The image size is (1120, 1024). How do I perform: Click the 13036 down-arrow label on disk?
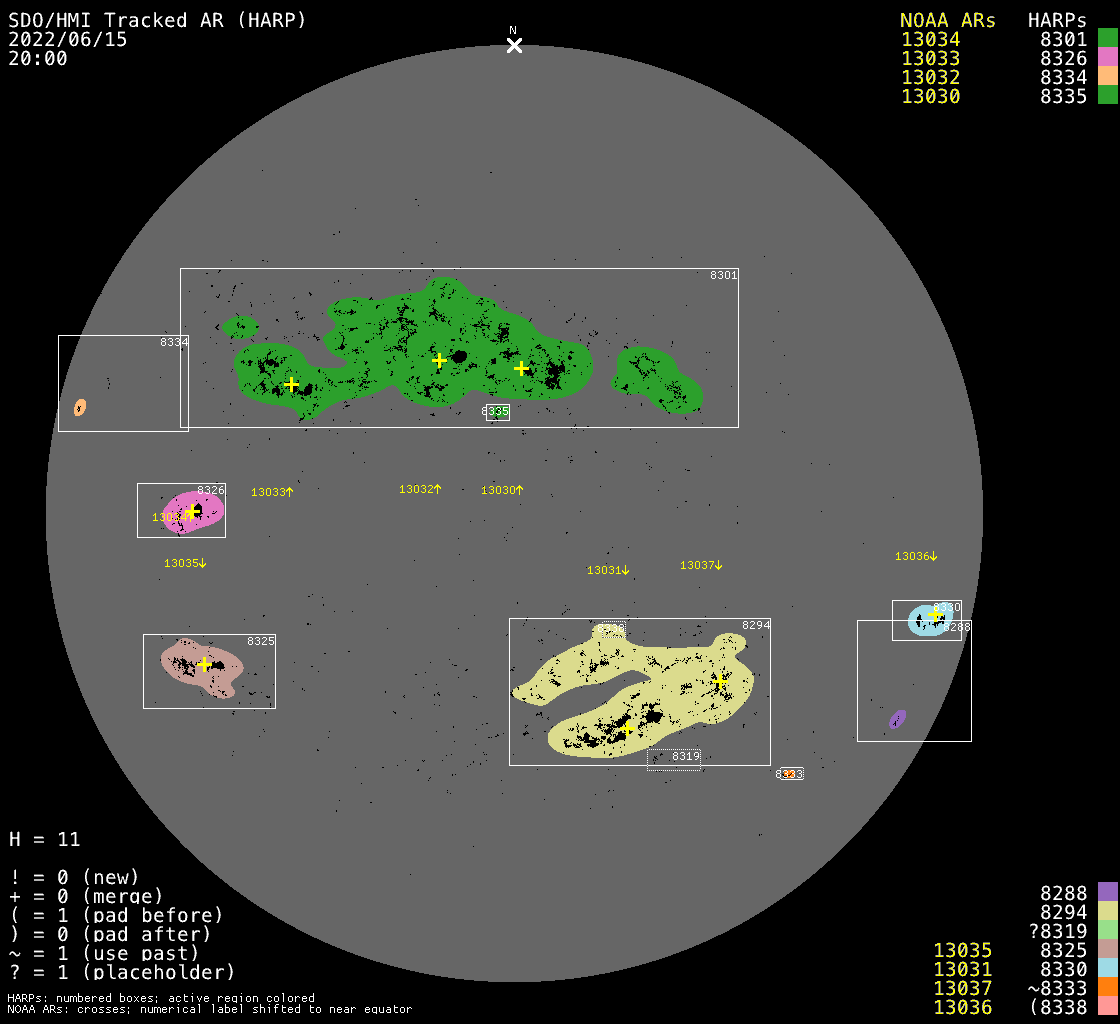coord(916,556)
